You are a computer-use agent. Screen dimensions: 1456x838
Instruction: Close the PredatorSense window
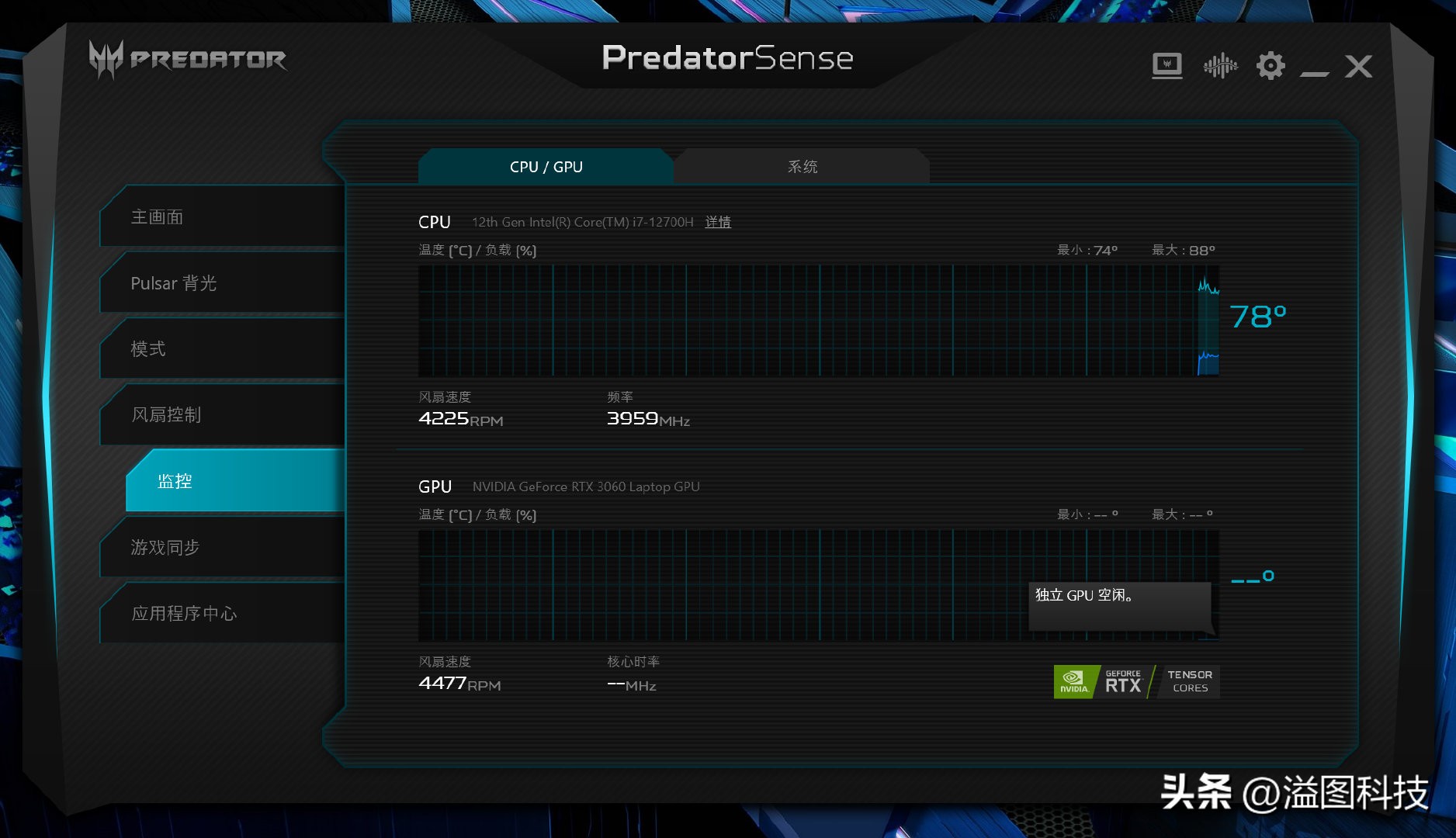click(1358, 66)
